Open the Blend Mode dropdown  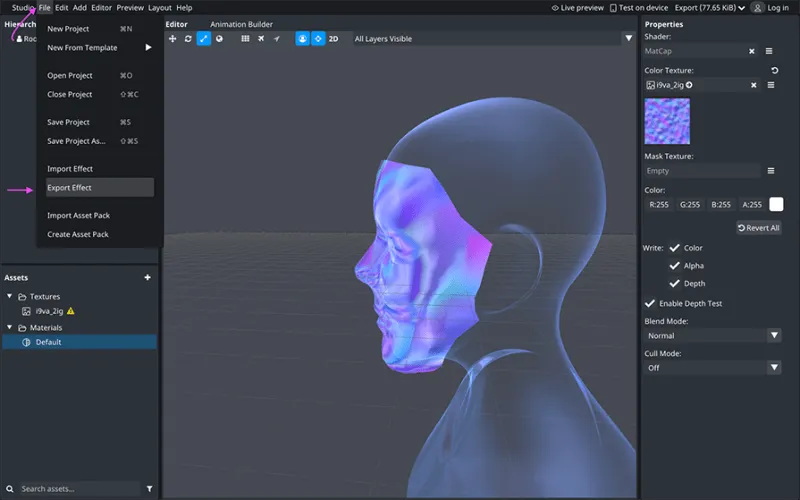[x=712, y=336]
